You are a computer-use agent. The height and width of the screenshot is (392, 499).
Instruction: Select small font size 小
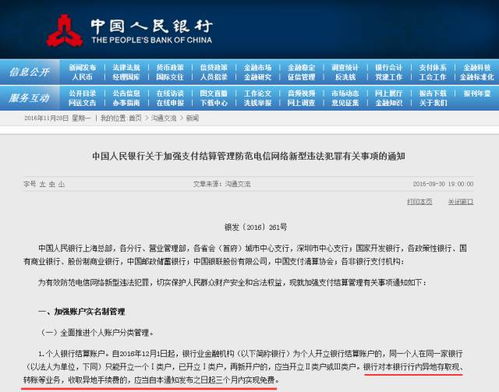pos(61,184)
